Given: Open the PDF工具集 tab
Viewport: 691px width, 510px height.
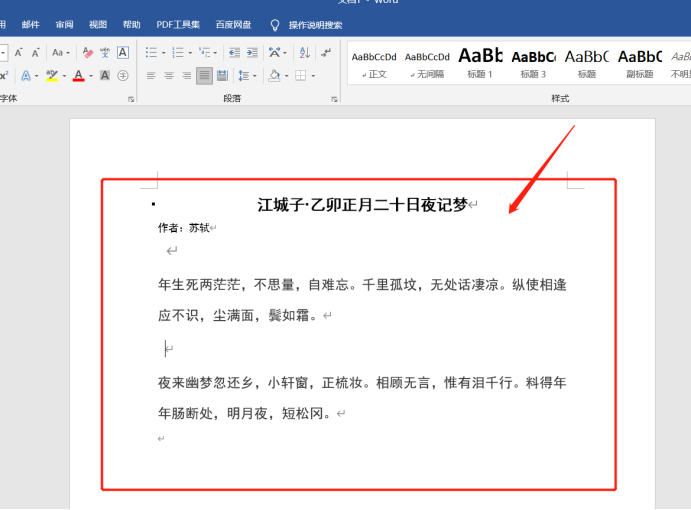Looking at the screenshot, I should click(x=178, y=25).
